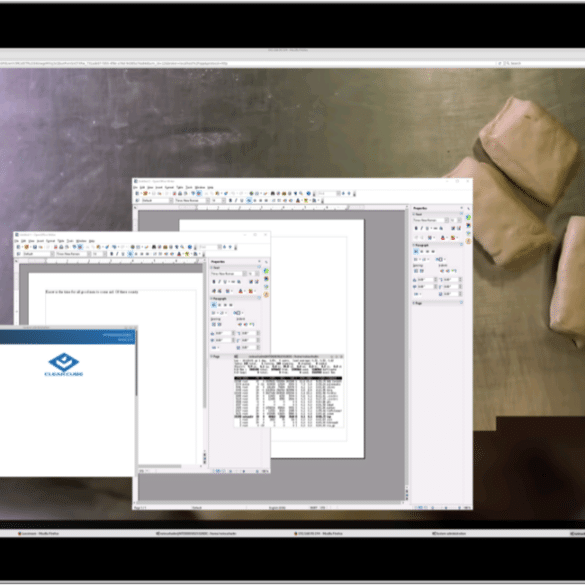The height and width of the screenshot is (585, 585).
Task: Open font size dropdown in larger window toolbar
Action: click(224, 200)
